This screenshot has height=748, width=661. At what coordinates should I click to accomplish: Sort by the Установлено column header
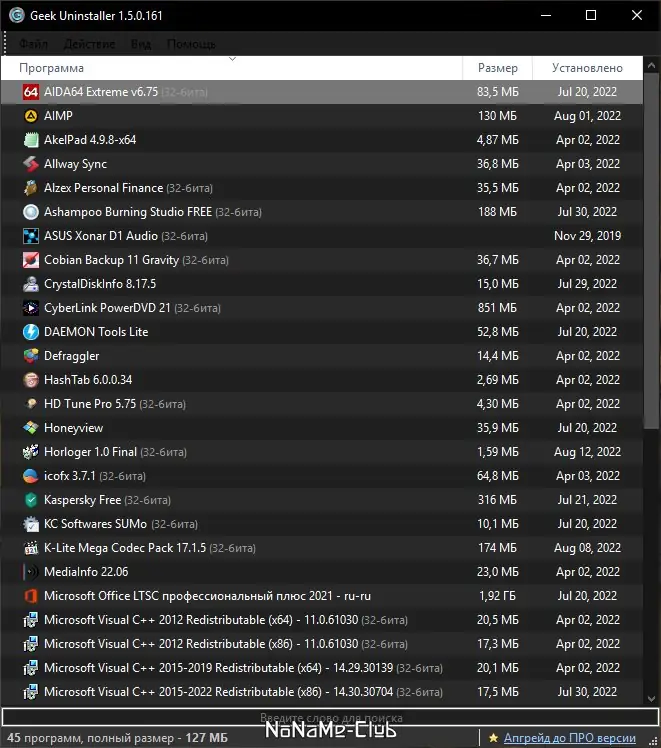[587, 68]
